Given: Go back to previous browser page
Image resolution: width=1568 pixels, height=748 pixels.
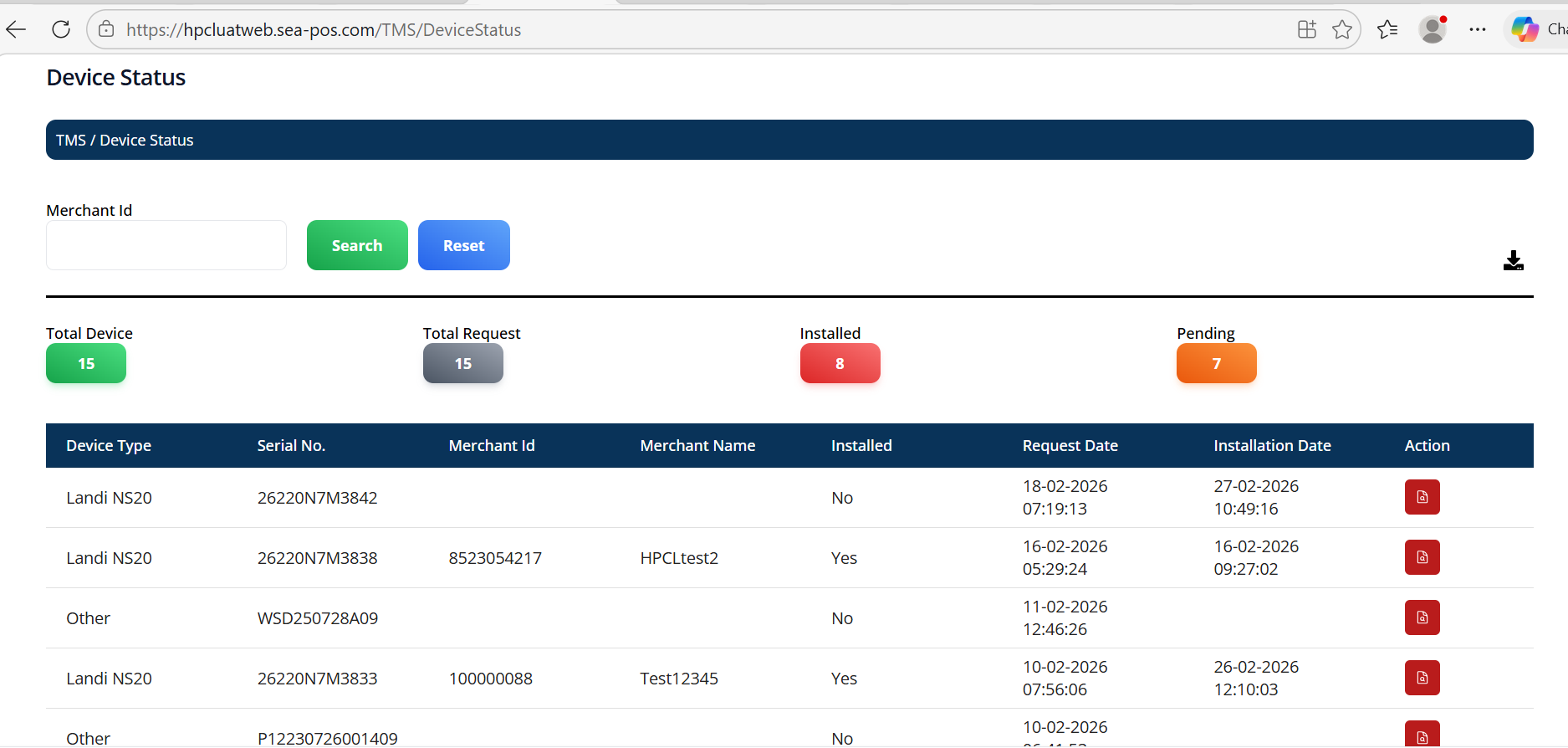Looking at the screenshot, I should pyautogui.click(x=16, y=30).
